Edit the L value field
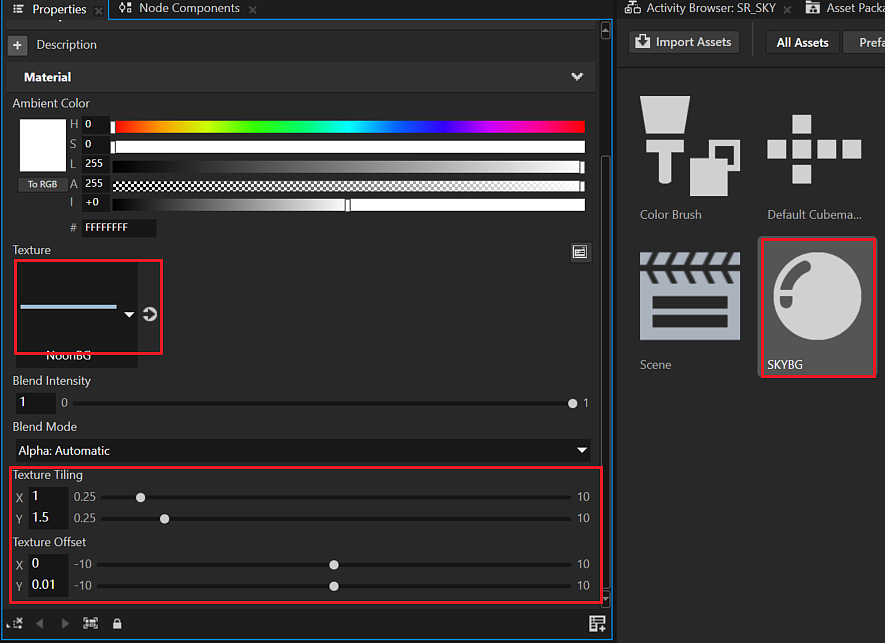 [x=95, y=164]
